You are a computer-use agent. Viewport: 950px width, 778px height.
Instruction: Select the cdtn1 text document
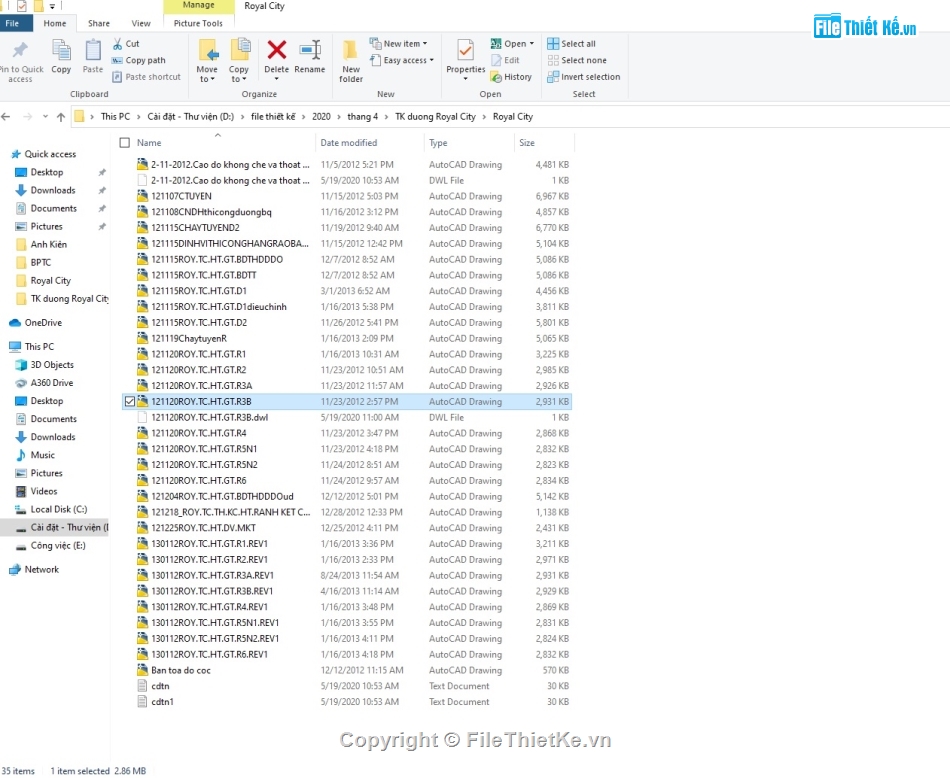(162, 702)
